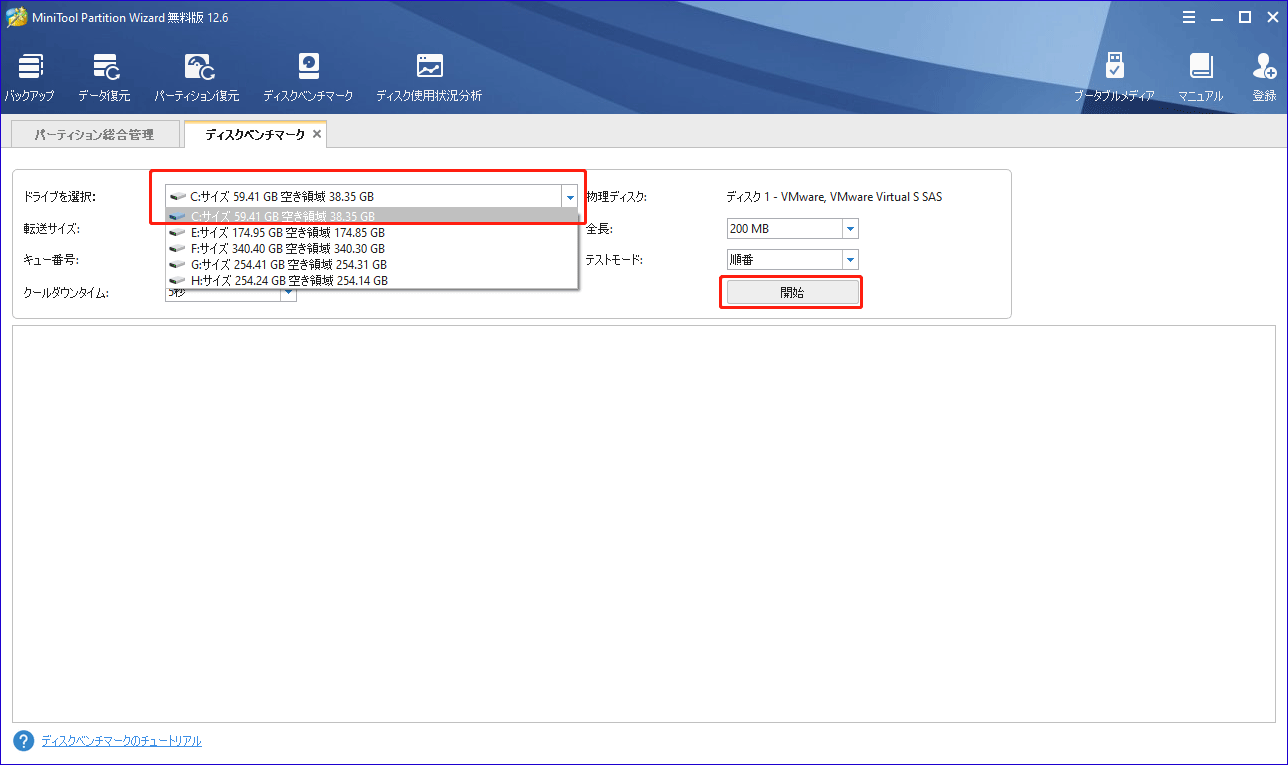Expand the クールダウンタイム dropdown
Screen dimensions: 1288x765
coord(289,293)
